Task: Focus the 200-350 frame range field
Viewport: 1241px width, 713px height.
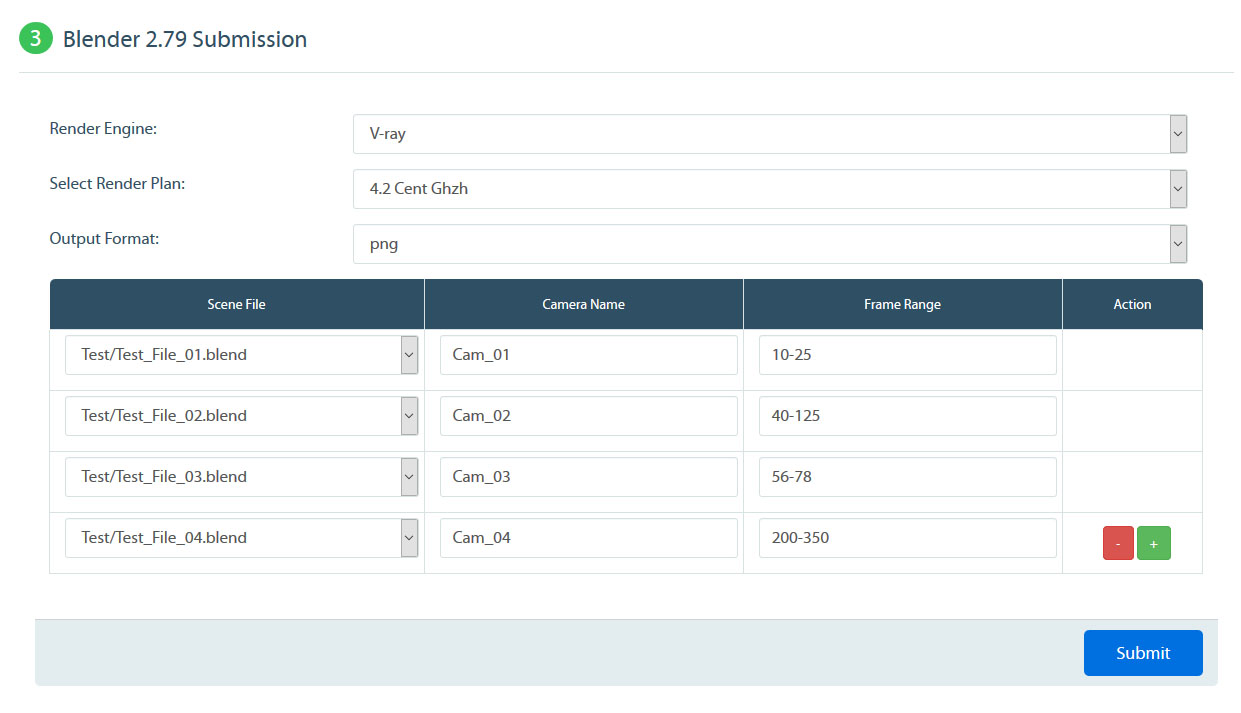Action: tap(907, 538)
